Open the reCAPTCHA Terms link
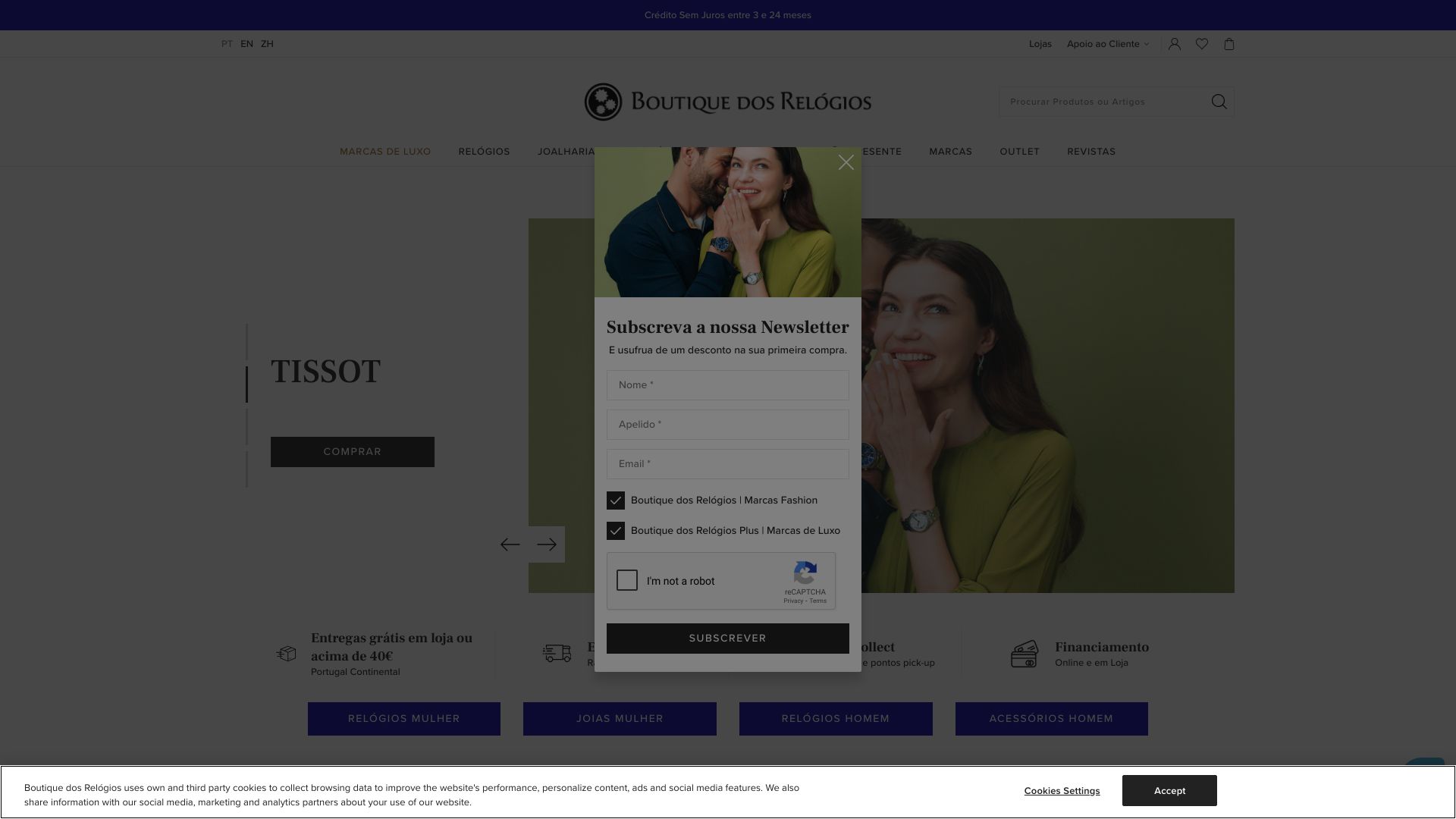Screen dimensions: 1456x819 [818, 601]
